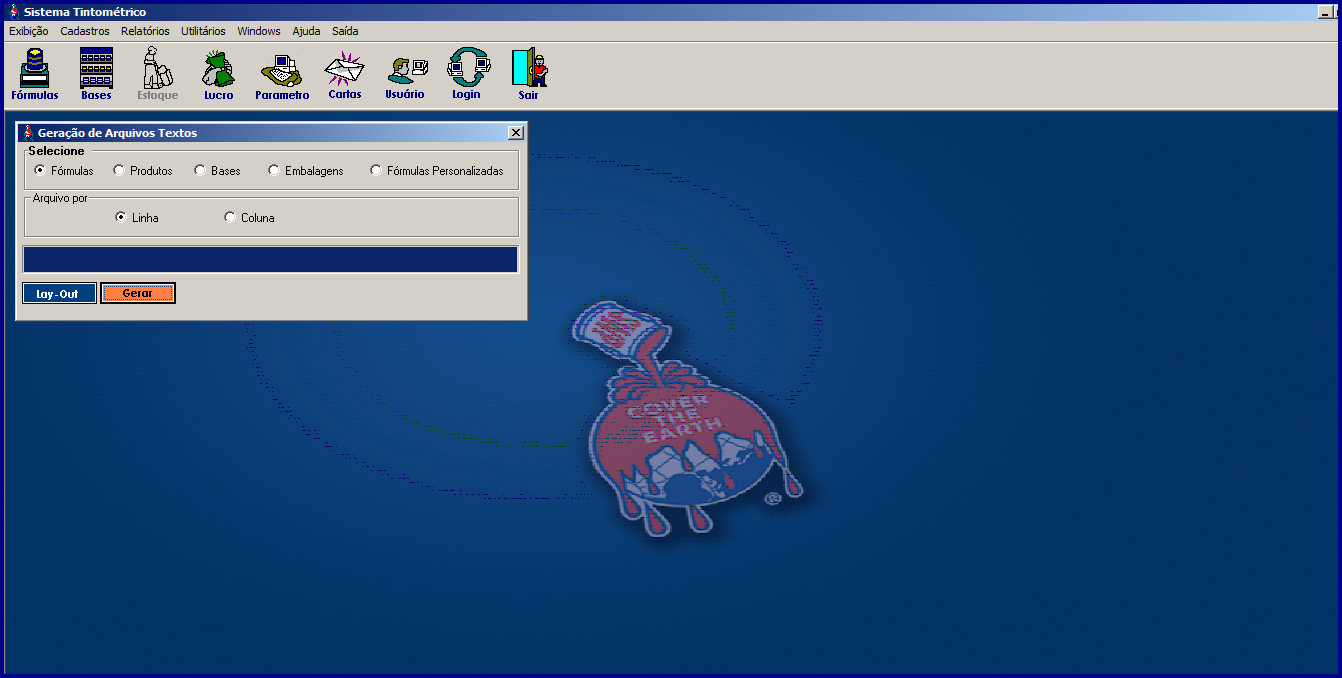
Task: Click the Sair exit door icon
Action: coord(528,74)
